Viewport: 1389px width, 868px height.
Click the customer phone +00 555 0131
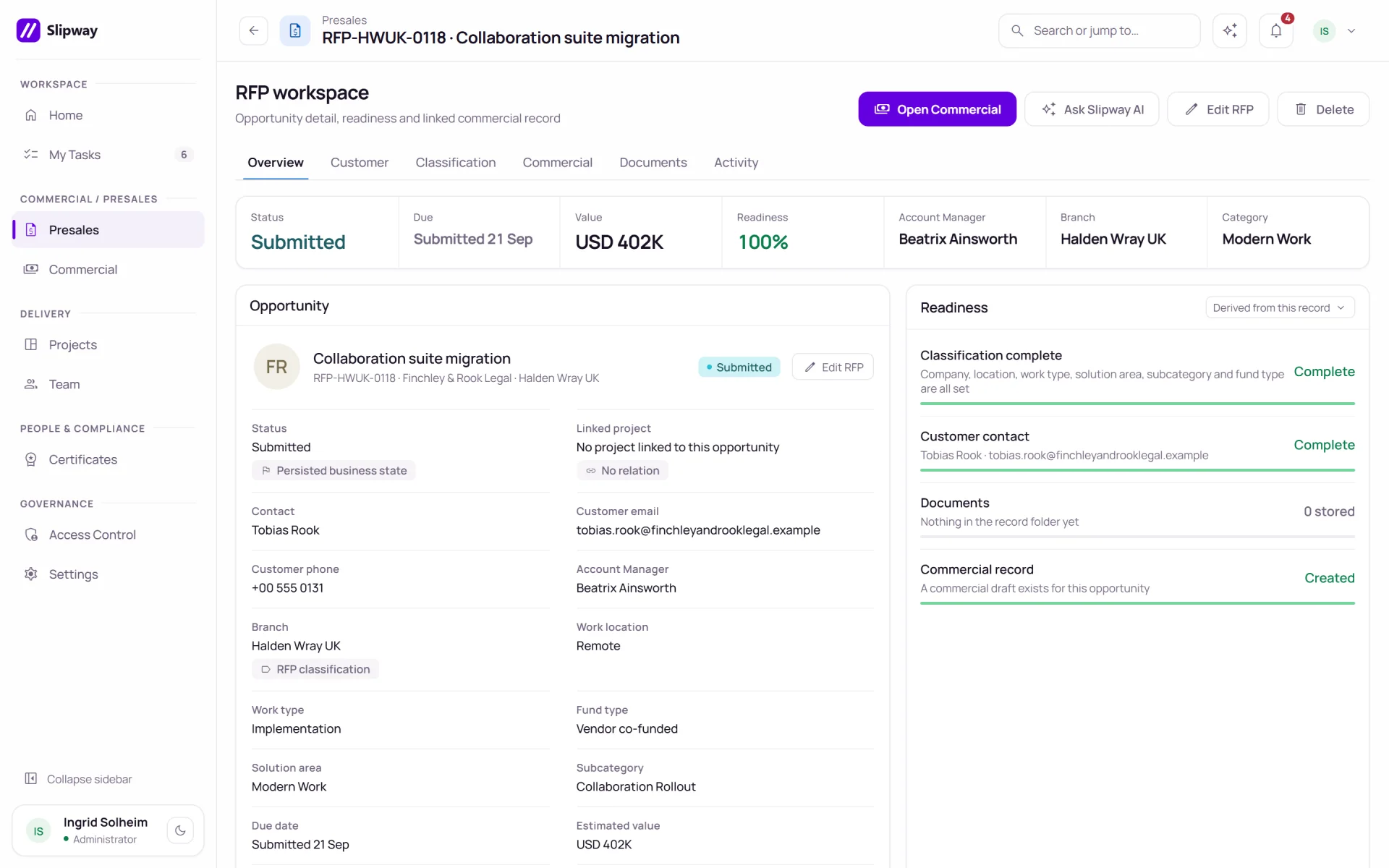tap(287, 588)
